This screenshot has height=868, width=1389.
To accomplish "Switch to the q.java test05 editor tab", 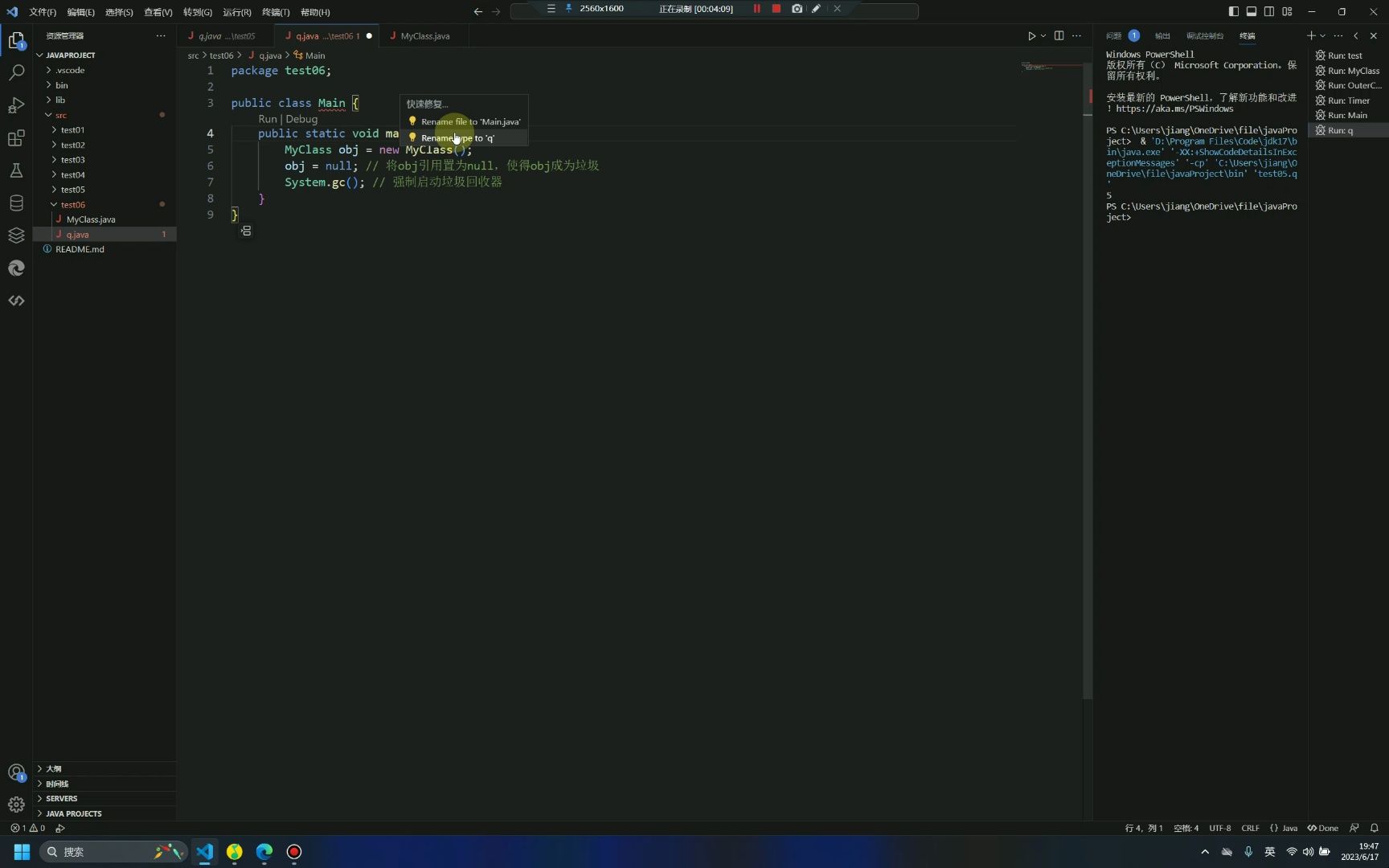I will [x=227, y=35].
